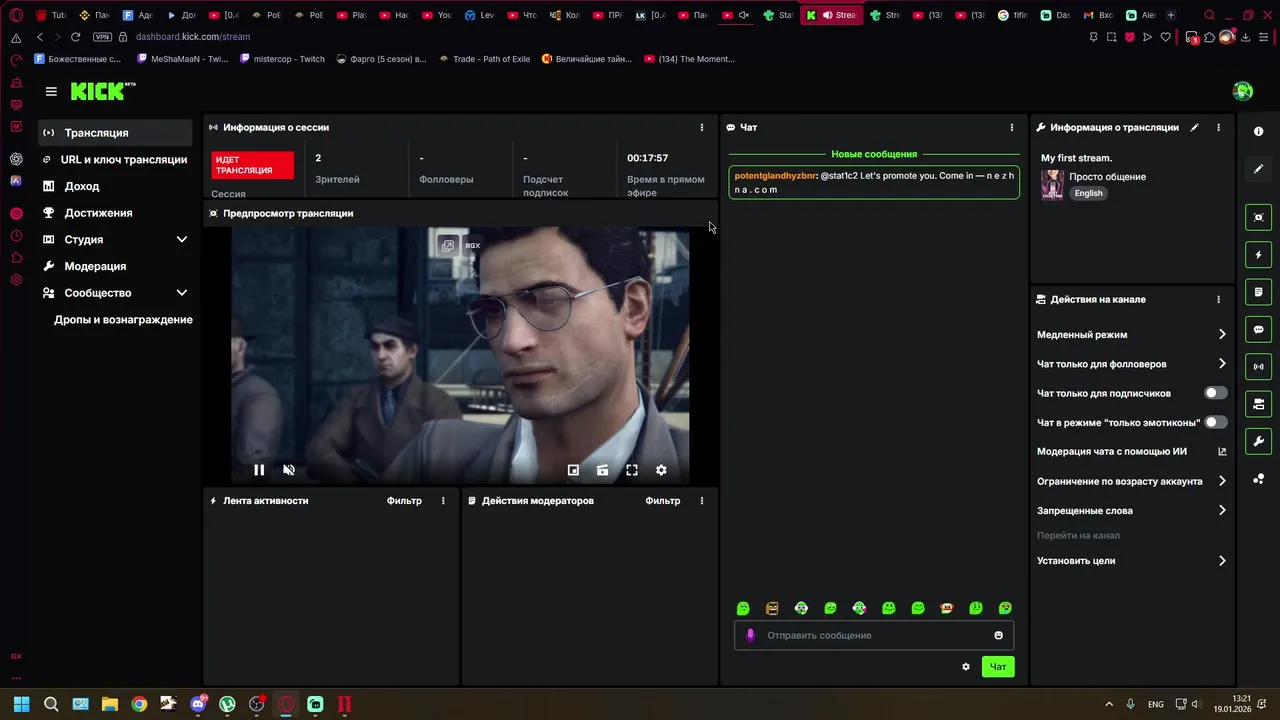Expand the Студия sidebar section
Viewport: 1280px width, 720px height.
click(182, 240)
